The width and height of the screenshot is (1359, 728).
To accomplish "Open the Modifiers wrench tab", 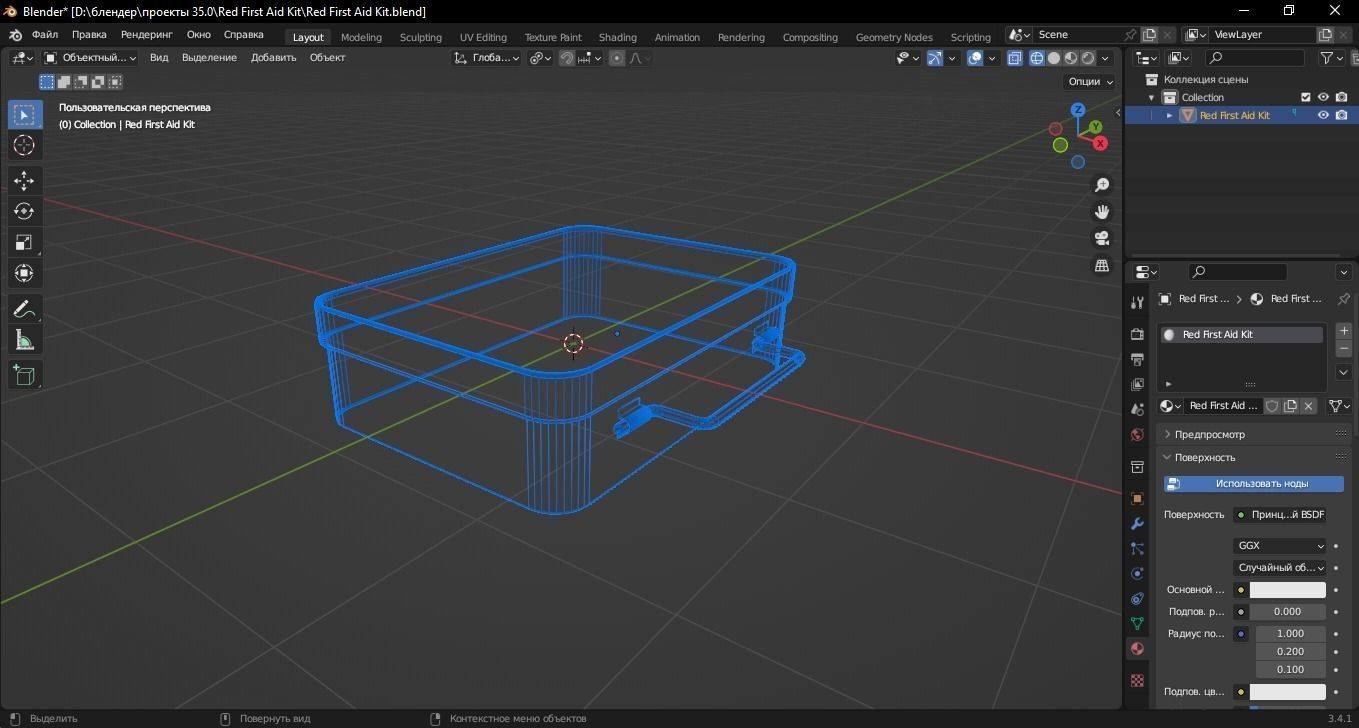I will (1137, 523).
